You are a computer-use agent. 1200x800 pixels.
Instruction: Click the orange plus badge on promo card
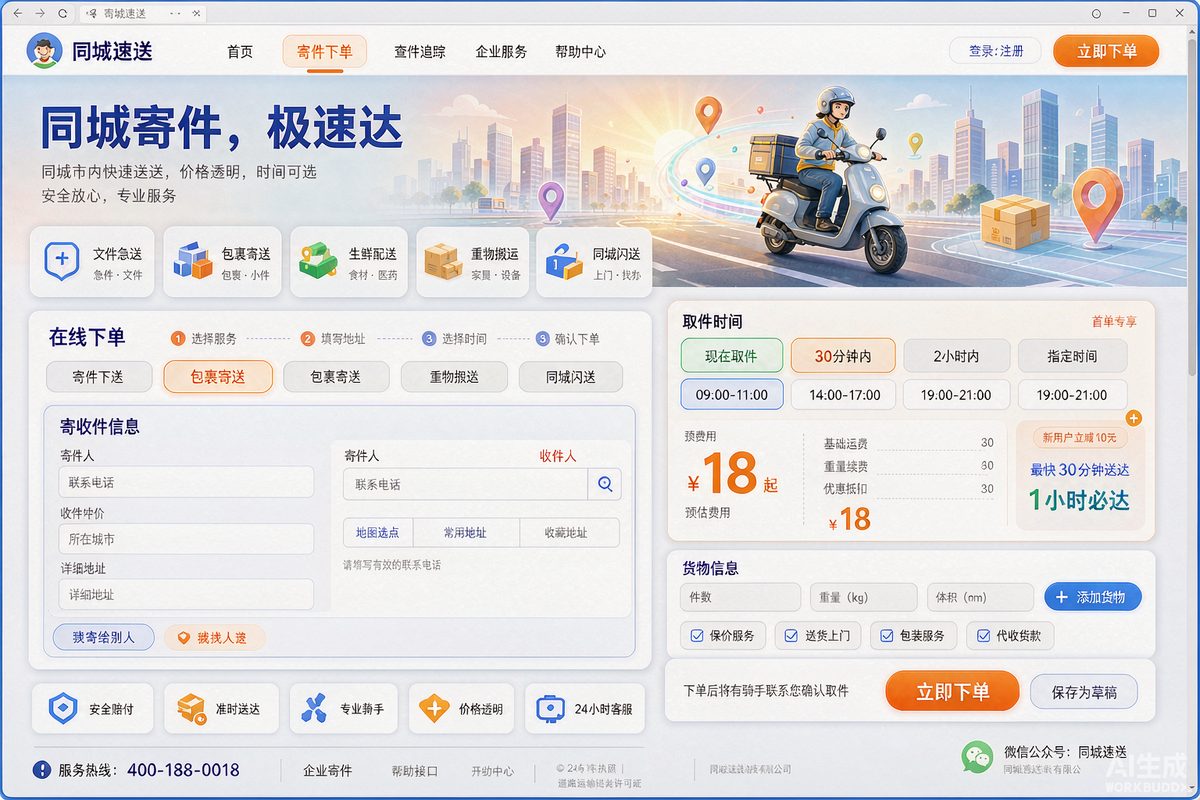click(1133, 418)
